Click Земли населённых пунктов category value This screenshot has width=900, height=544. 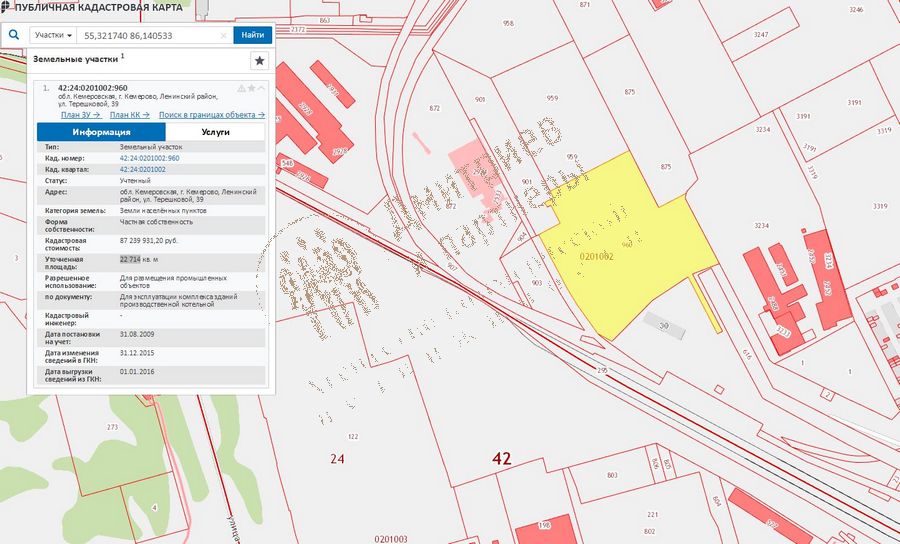(x=163, y=211)
